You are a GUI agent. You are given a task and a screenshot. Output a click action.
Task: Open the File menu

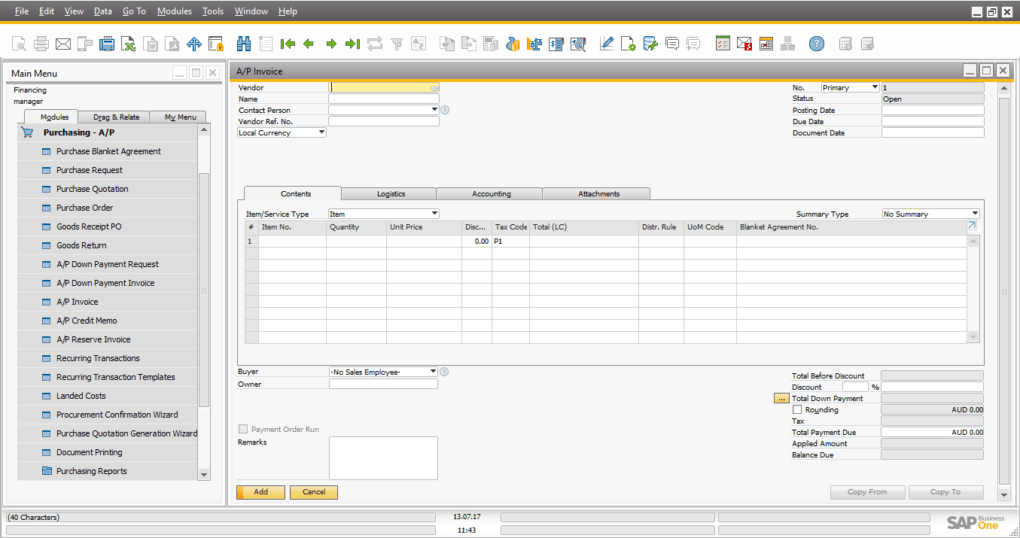pyautogui.click(x=21, y=11)
